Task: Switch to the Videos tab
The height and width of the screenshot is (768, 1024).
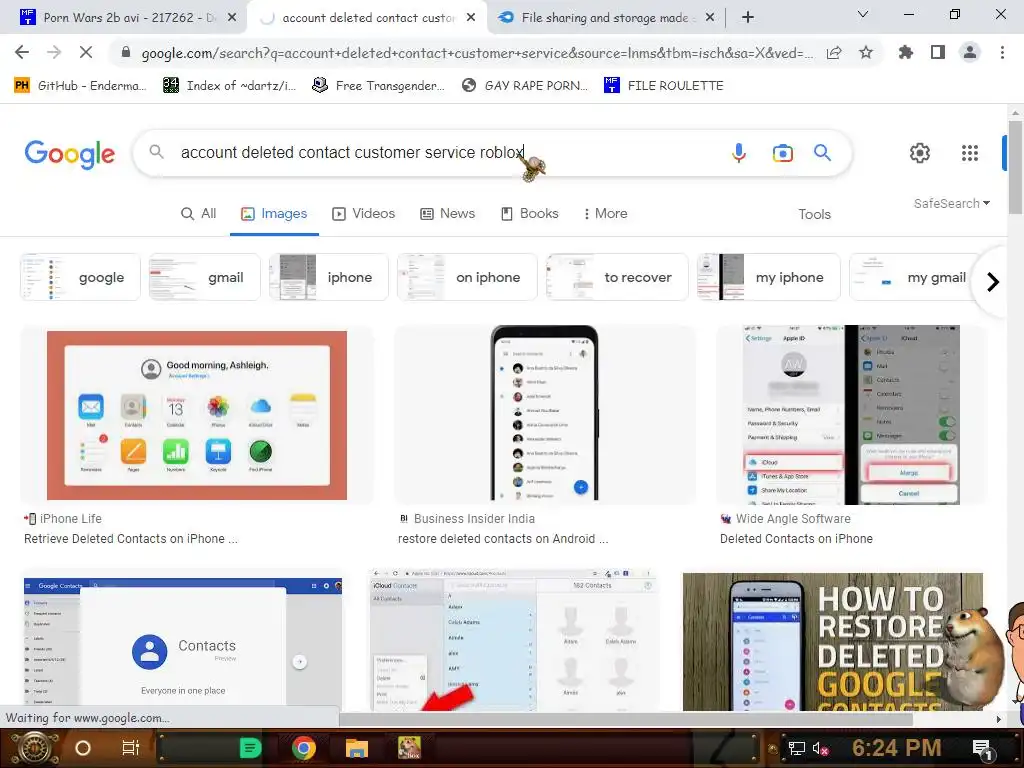Action: click(x=364, y=214)
